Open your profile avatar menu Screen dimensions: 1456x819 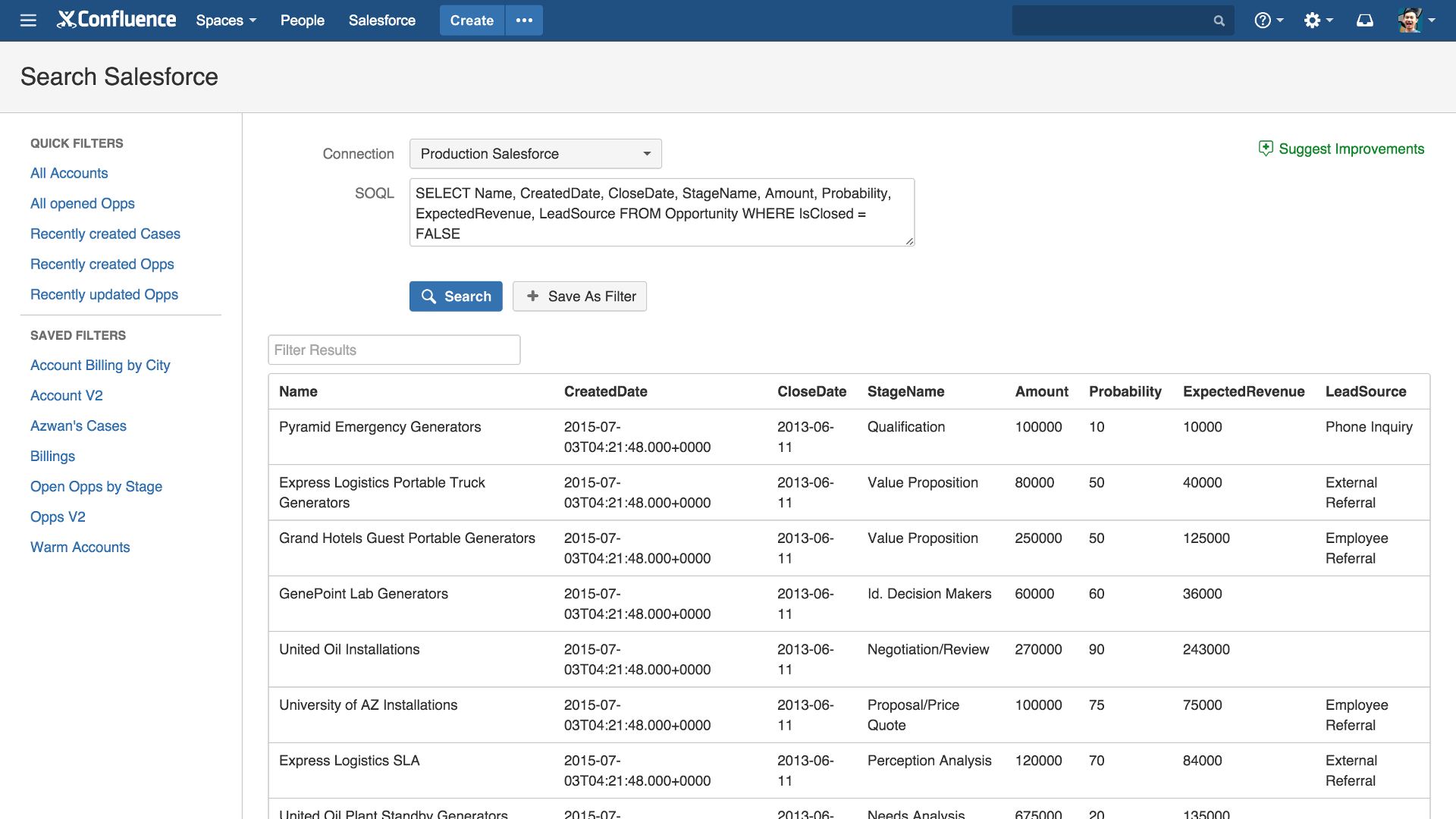pyautogui.click(x=1410, y=19)
